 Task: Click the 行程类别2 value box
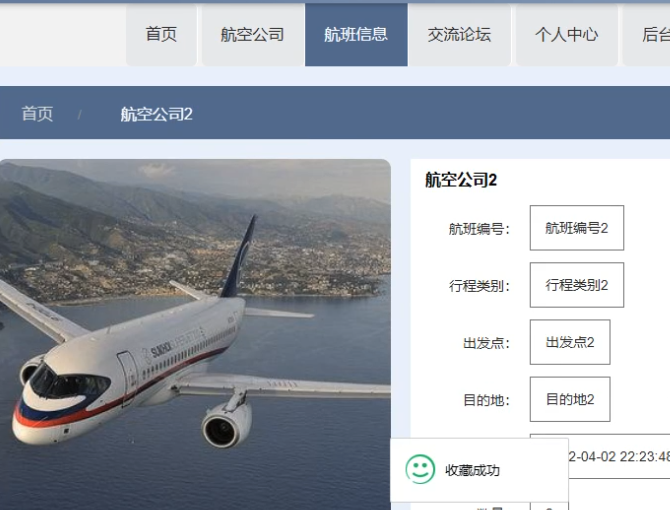(576, 285)
